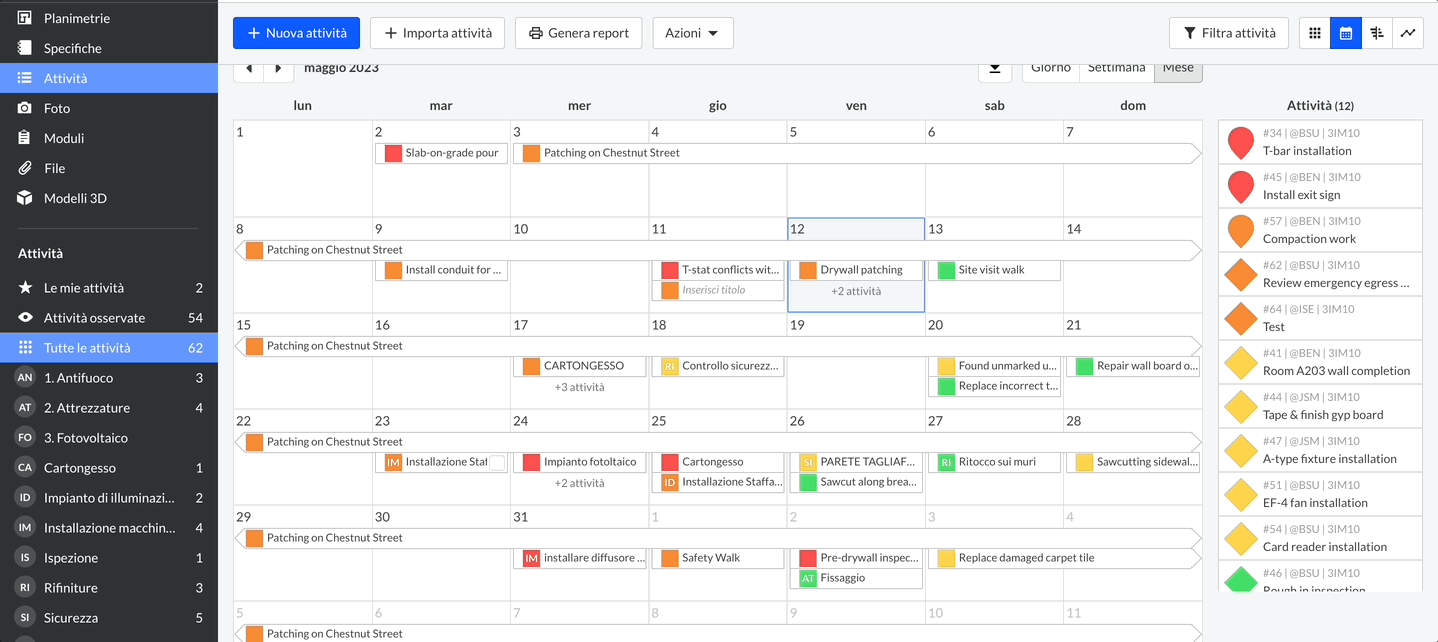Select AT Attrezzature category
Viewport: 1438px width, 642px height.
109,408
